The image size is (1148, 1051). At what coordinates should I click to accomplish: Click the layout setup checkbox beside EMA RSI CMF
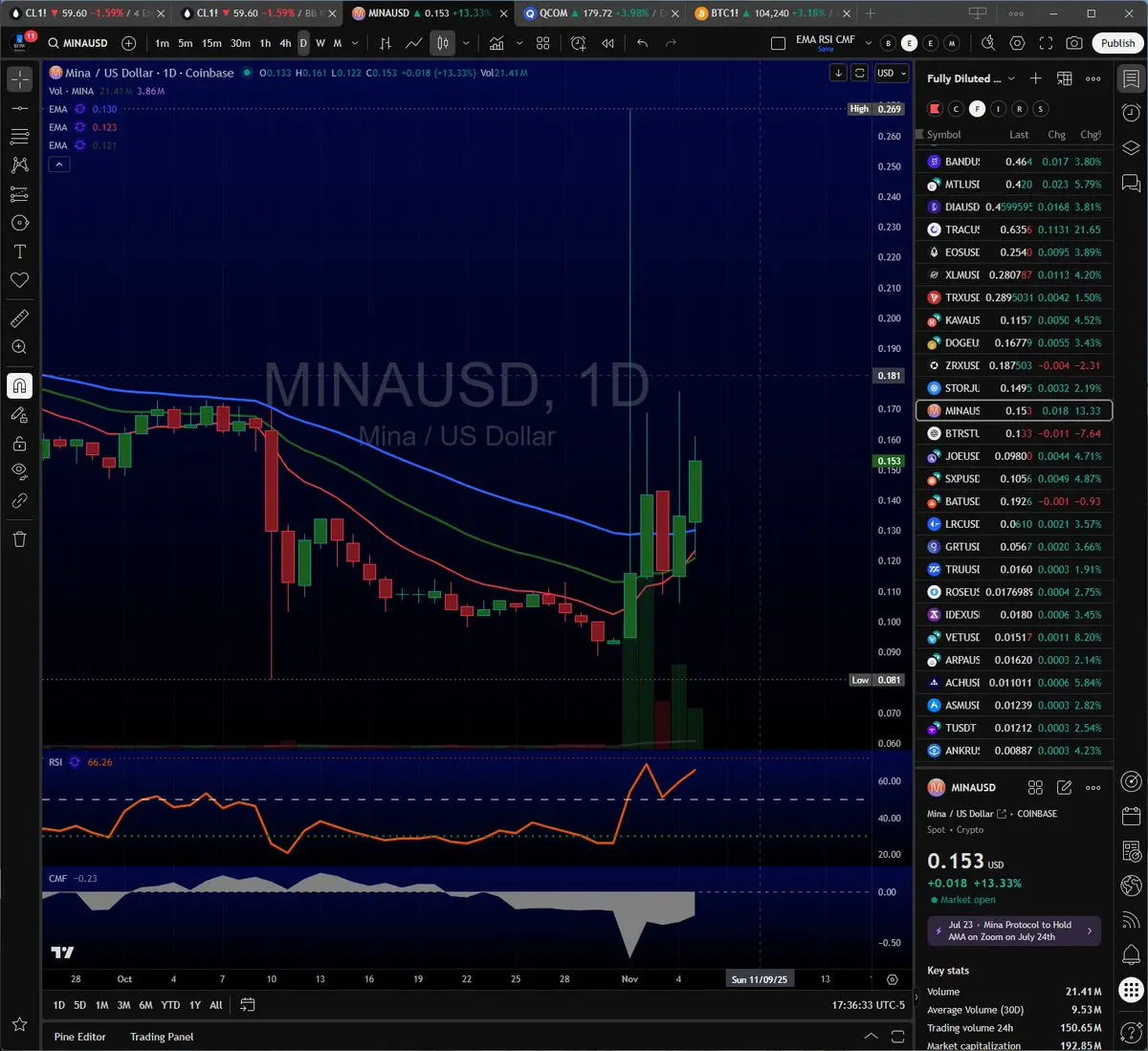[x=779, y=43]
